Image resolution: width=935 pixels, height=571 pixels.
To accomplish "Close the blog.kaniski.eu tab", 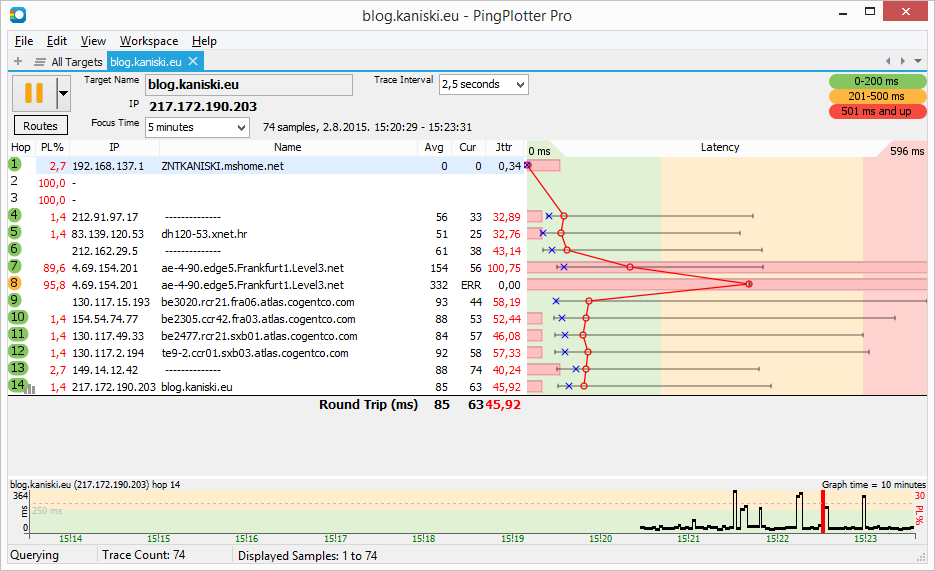I will pos(193,61).
